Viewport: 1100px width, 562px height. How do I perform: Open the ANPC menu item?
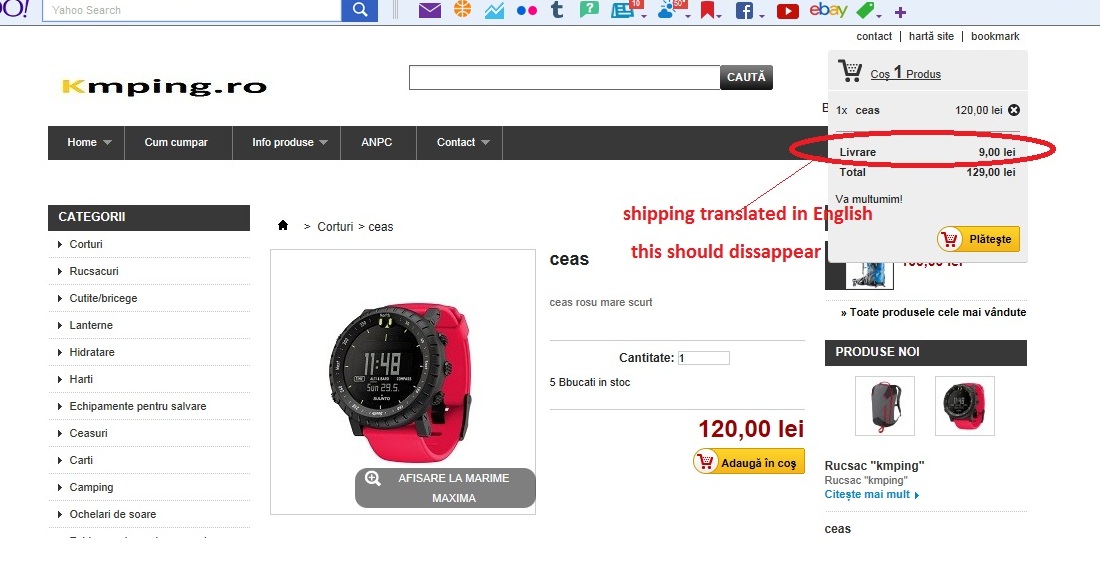[x=377, y=142]
